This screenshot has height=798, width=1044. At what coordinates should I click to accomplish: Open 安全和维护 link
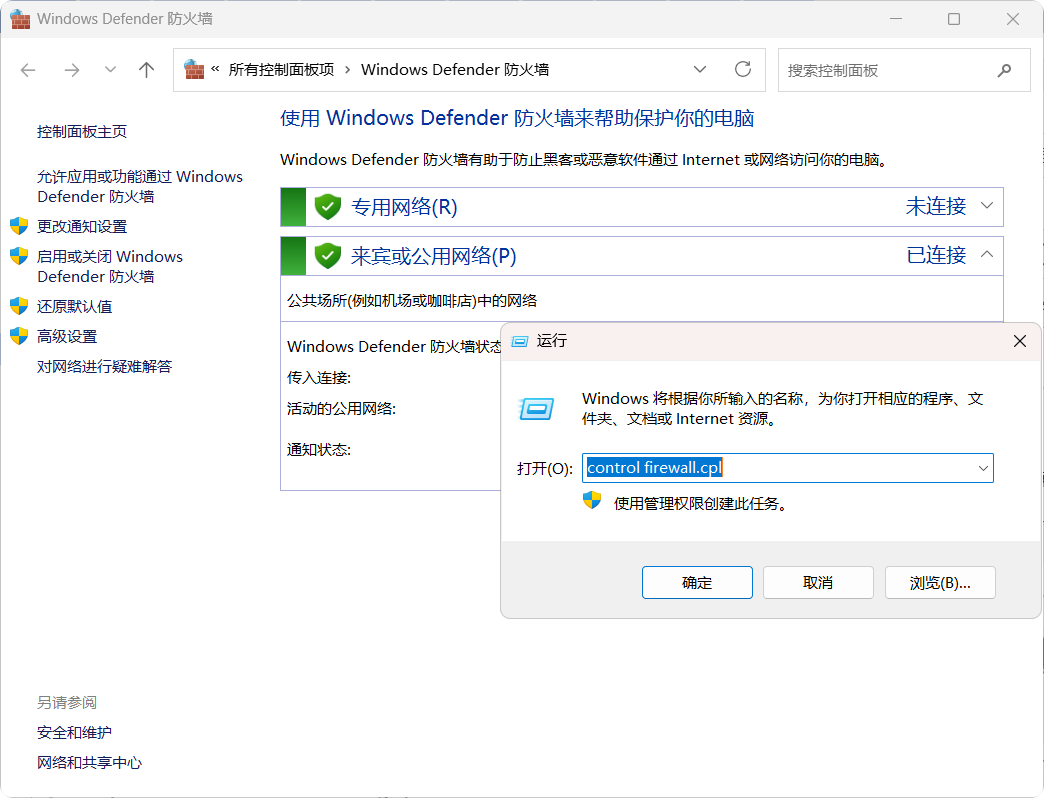(x=74, y=733)
